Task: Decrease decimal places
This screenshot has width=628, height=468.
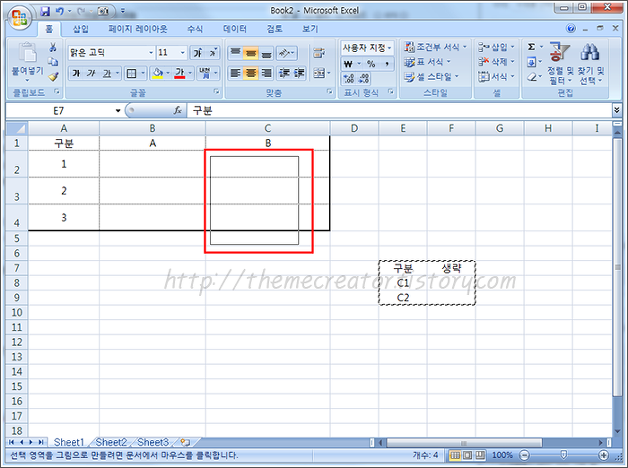Action: (x=364, y=78)
